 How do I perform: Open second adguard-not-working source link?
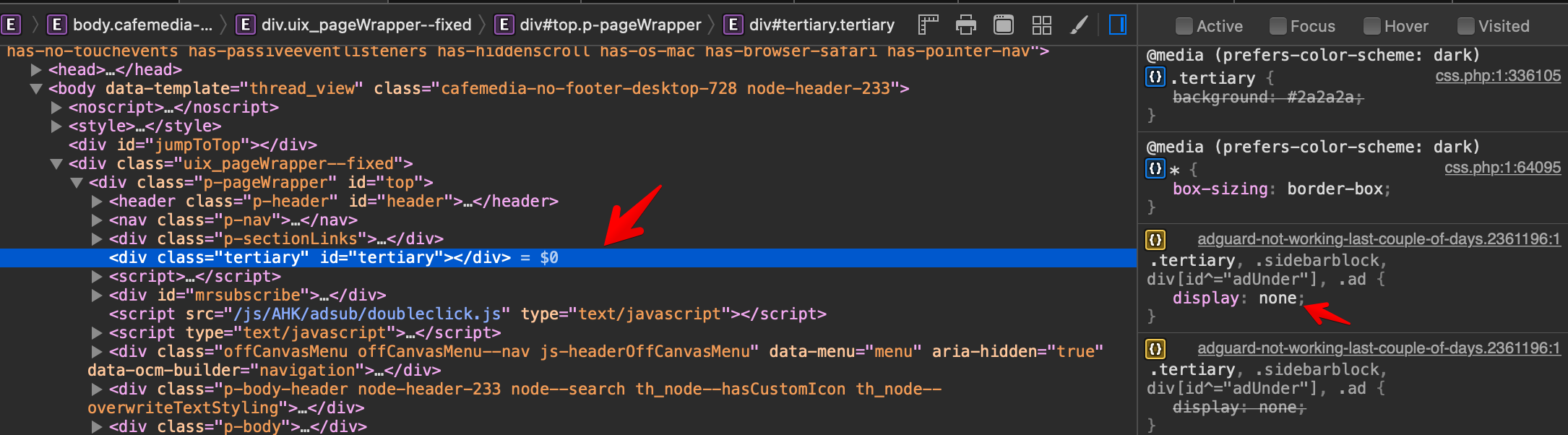tap(1379, 348)
